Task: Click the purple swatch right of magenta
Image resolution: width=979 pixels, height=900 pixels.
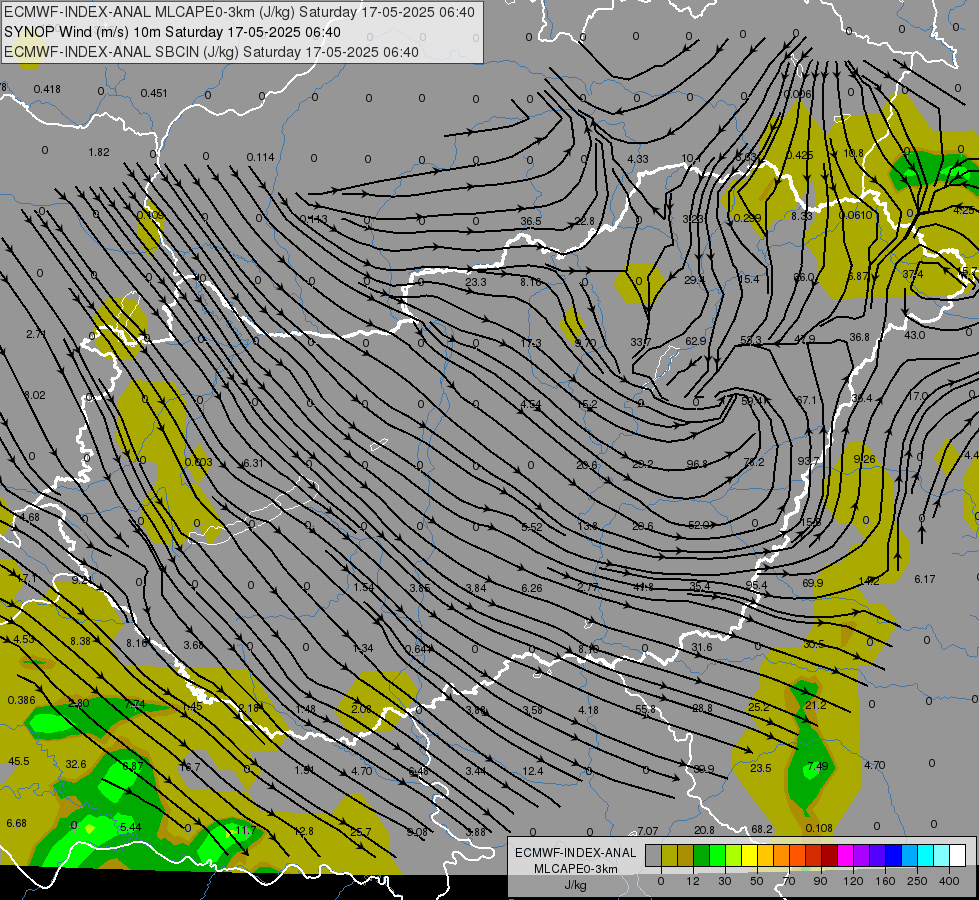Action: click(x=862, y=855)
